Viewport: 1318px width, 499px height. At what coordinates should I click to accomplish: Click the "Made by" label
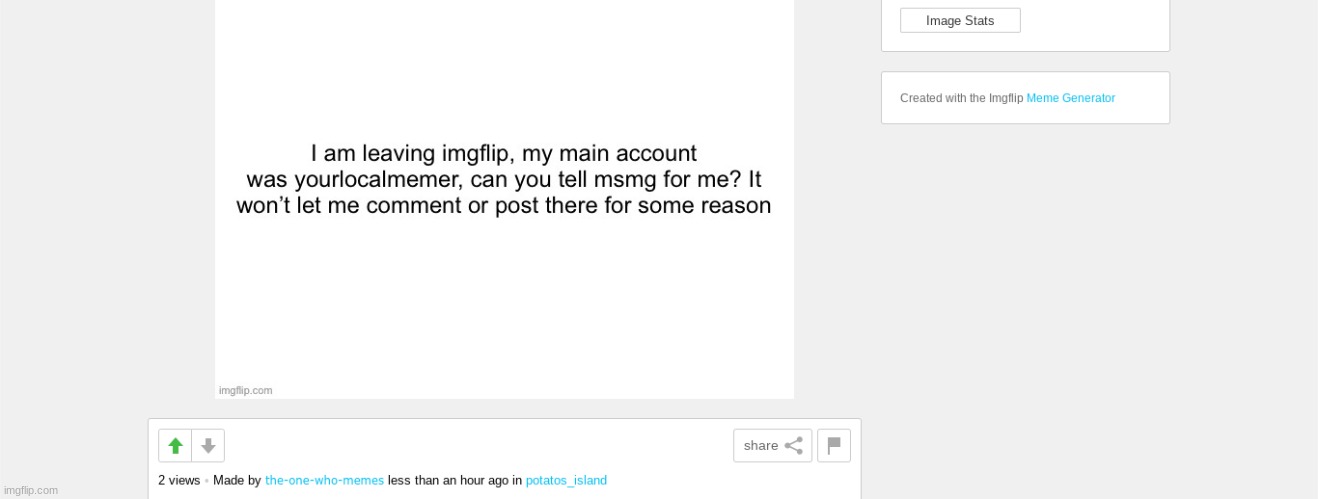[237, 481]
